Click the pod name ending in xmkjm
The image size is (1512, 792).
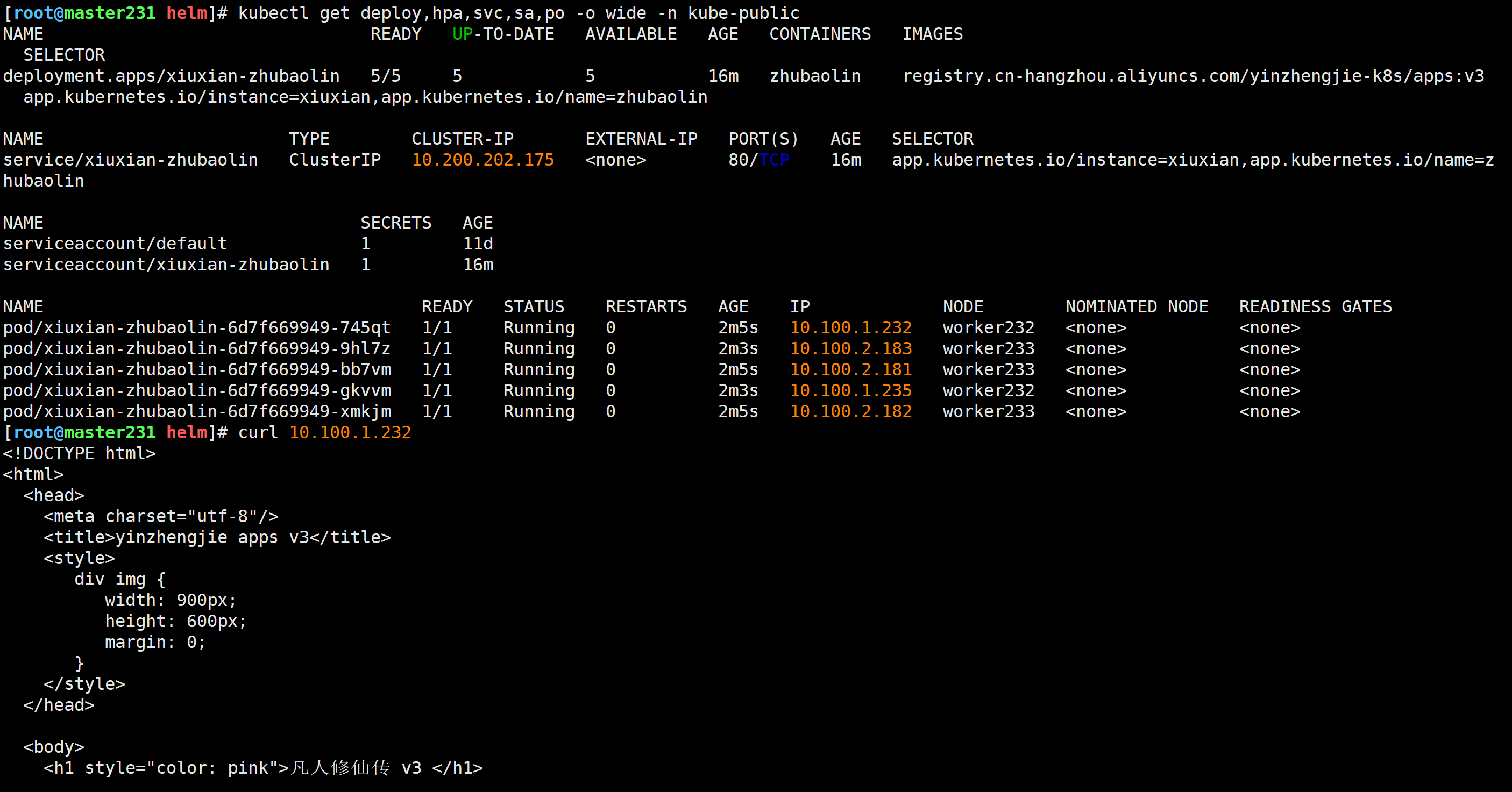click(x=197, y=411)
